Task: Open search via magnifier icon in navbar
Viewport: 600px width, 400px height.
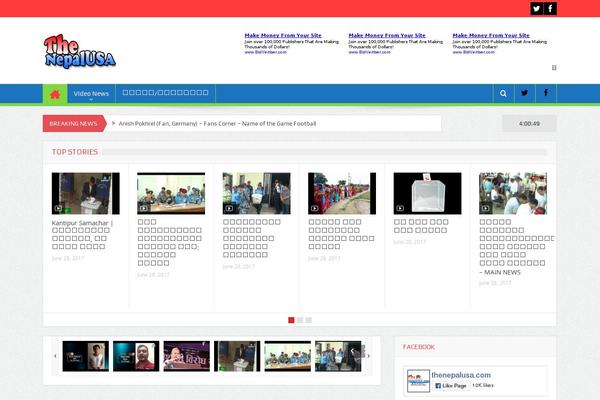Action: 503,93
